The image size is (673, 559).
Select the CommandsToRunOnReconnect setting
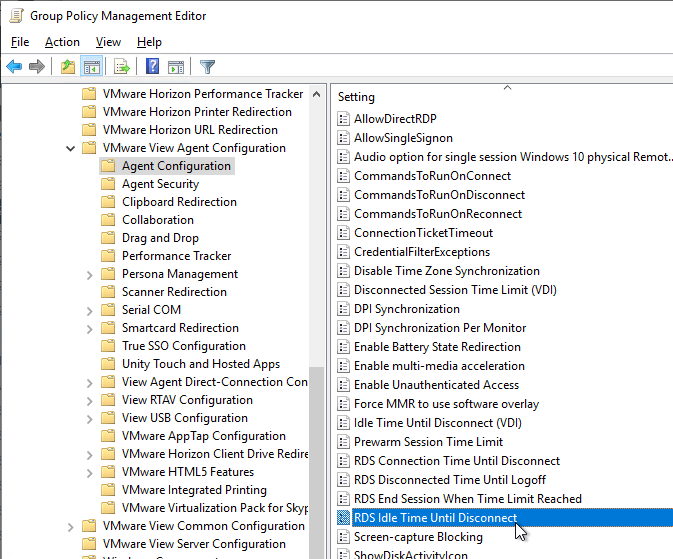[438, 214]
